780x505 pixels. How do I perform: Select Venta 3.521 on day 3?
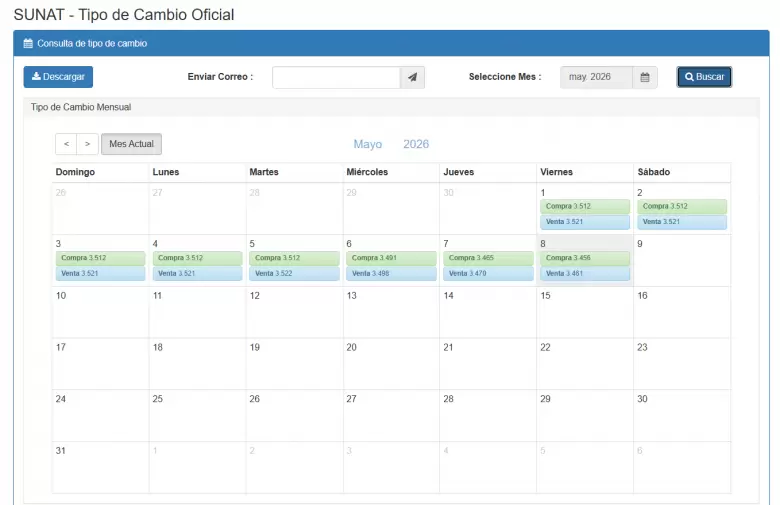(x=100, y=273)
